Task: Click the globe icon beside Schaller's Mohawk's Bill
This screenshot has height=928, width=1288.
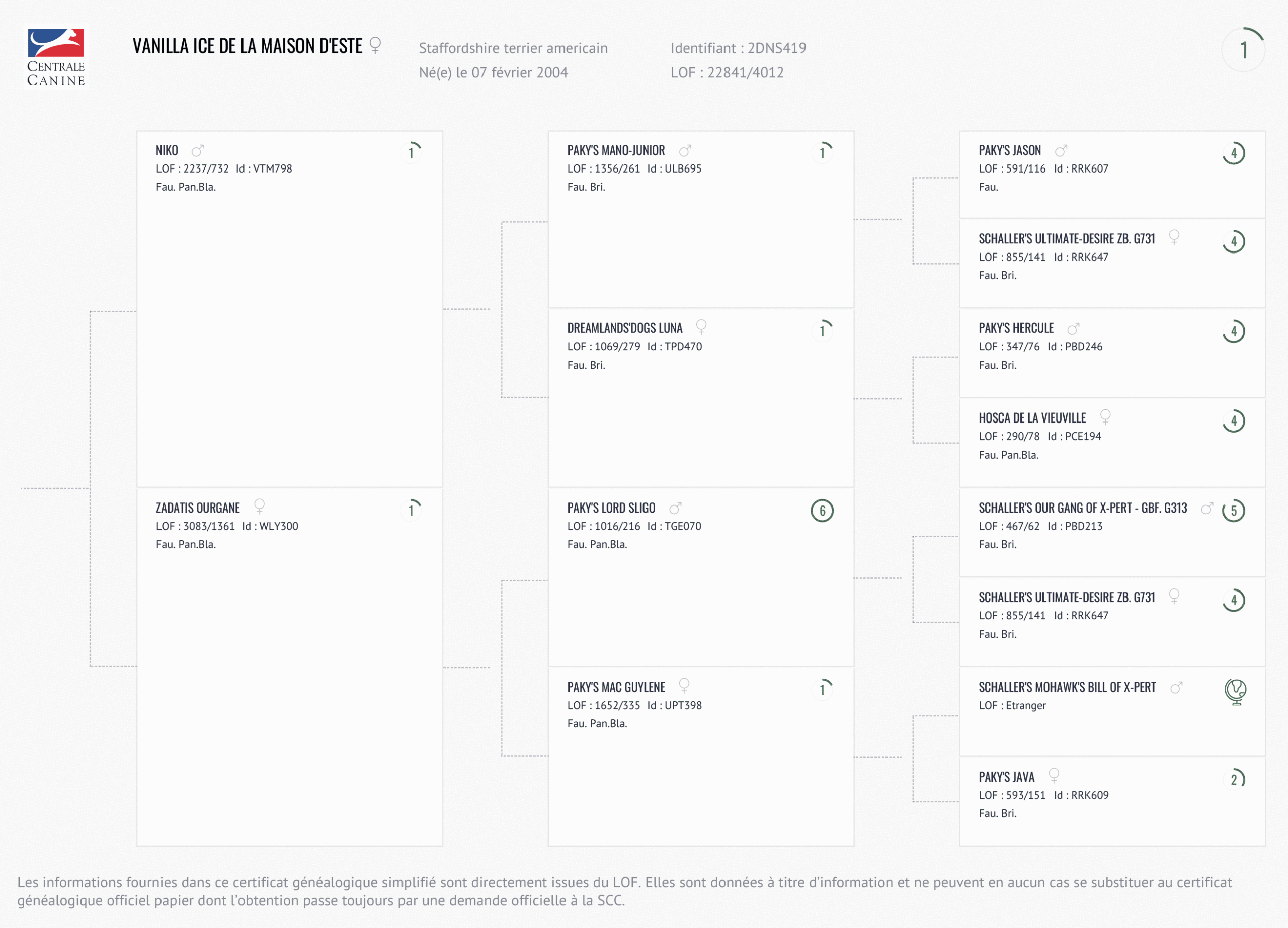Action: coord(1235,691)
